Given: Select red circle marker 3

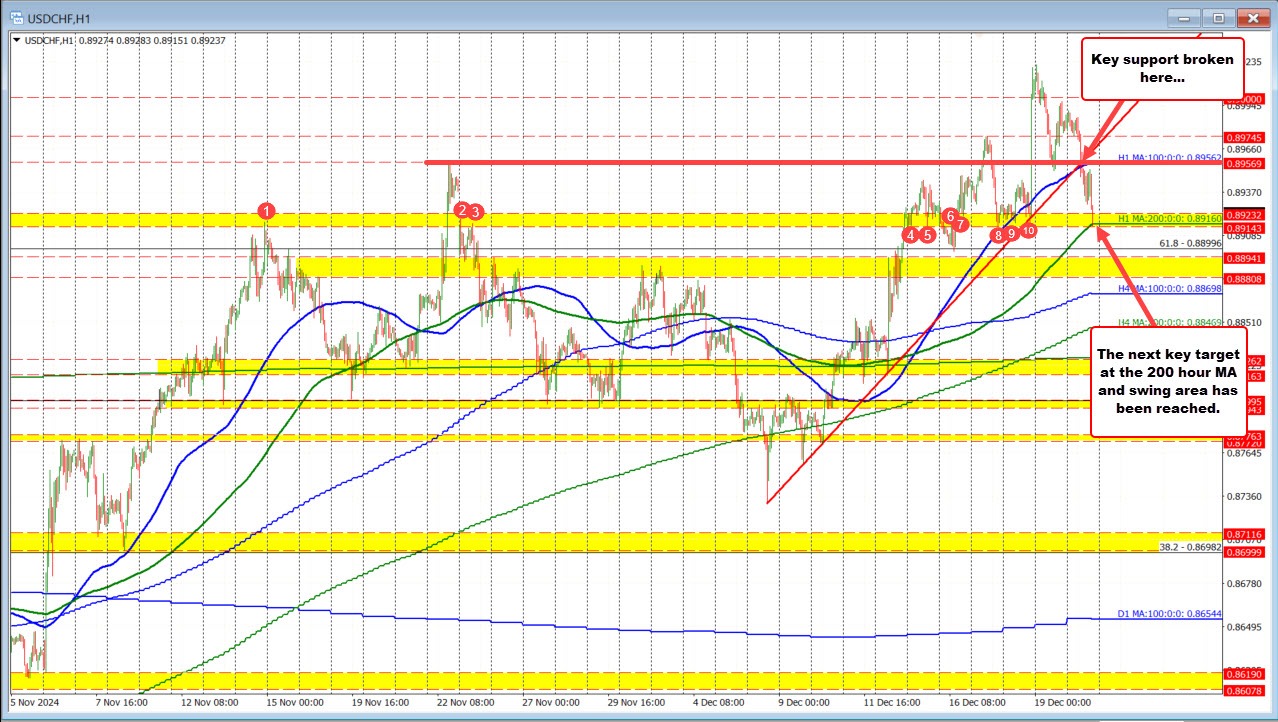Looking at the screenshot, I should pos(476,211).
